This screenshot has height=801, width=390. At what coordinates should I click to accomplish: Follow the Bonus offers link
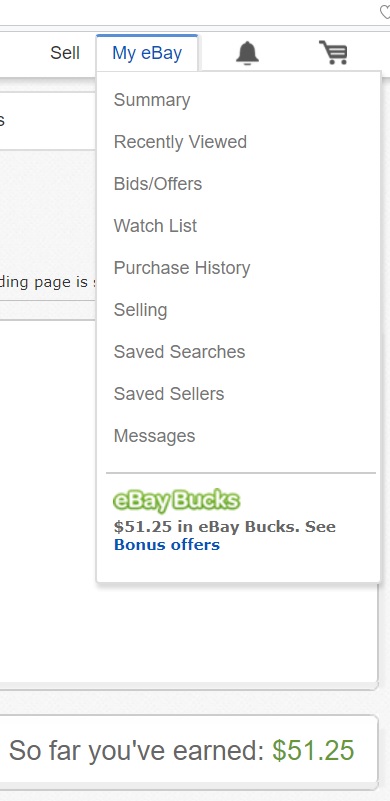(x=167, y=545)
